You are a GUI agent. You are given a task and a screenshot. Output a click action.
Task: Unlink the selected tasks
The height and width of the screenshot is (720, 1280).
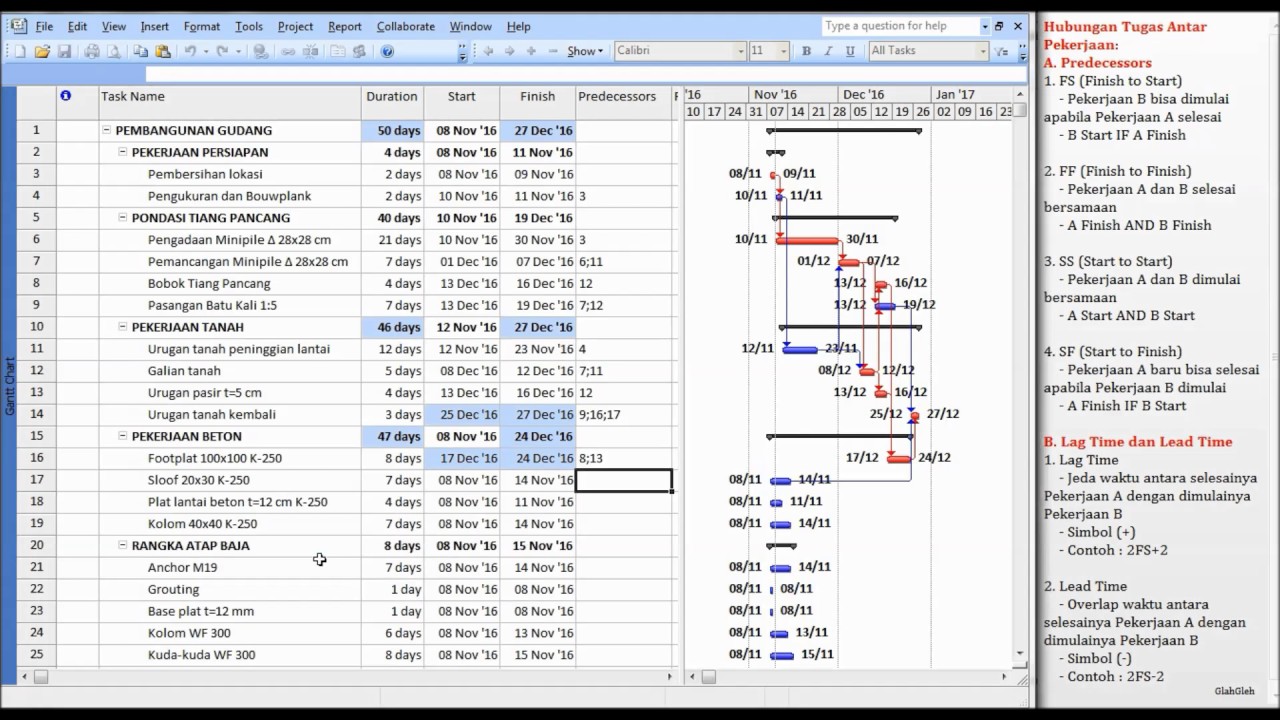click(310, 51)
